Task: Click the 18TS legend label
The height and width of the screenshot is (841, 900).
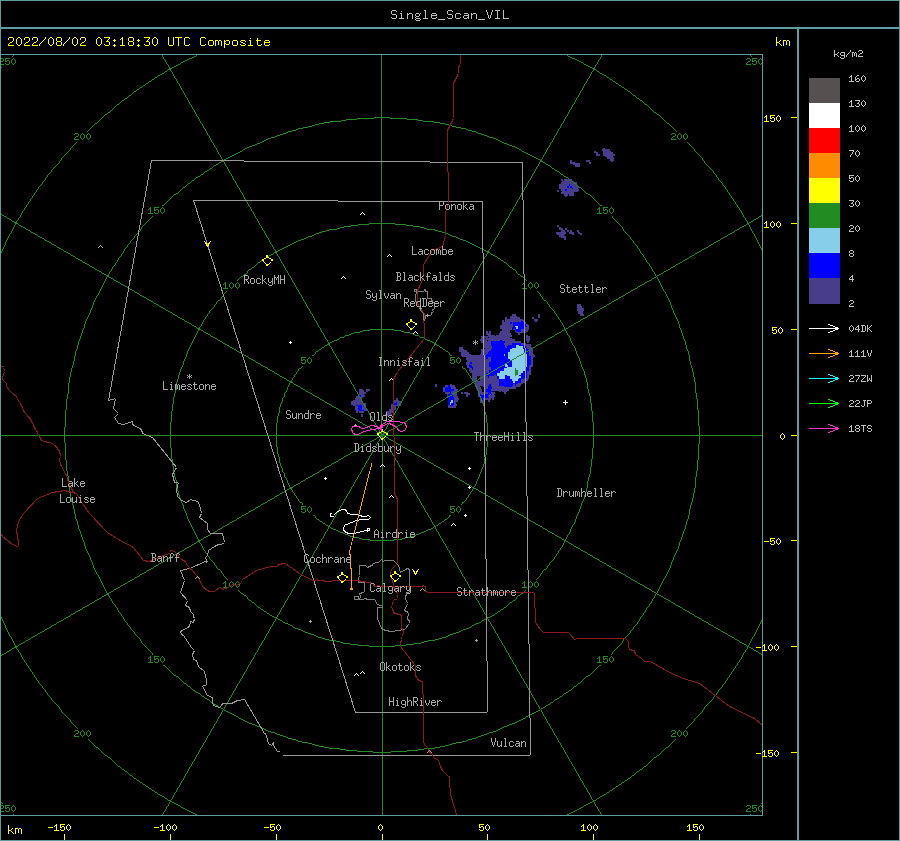Action: [860, 429]
